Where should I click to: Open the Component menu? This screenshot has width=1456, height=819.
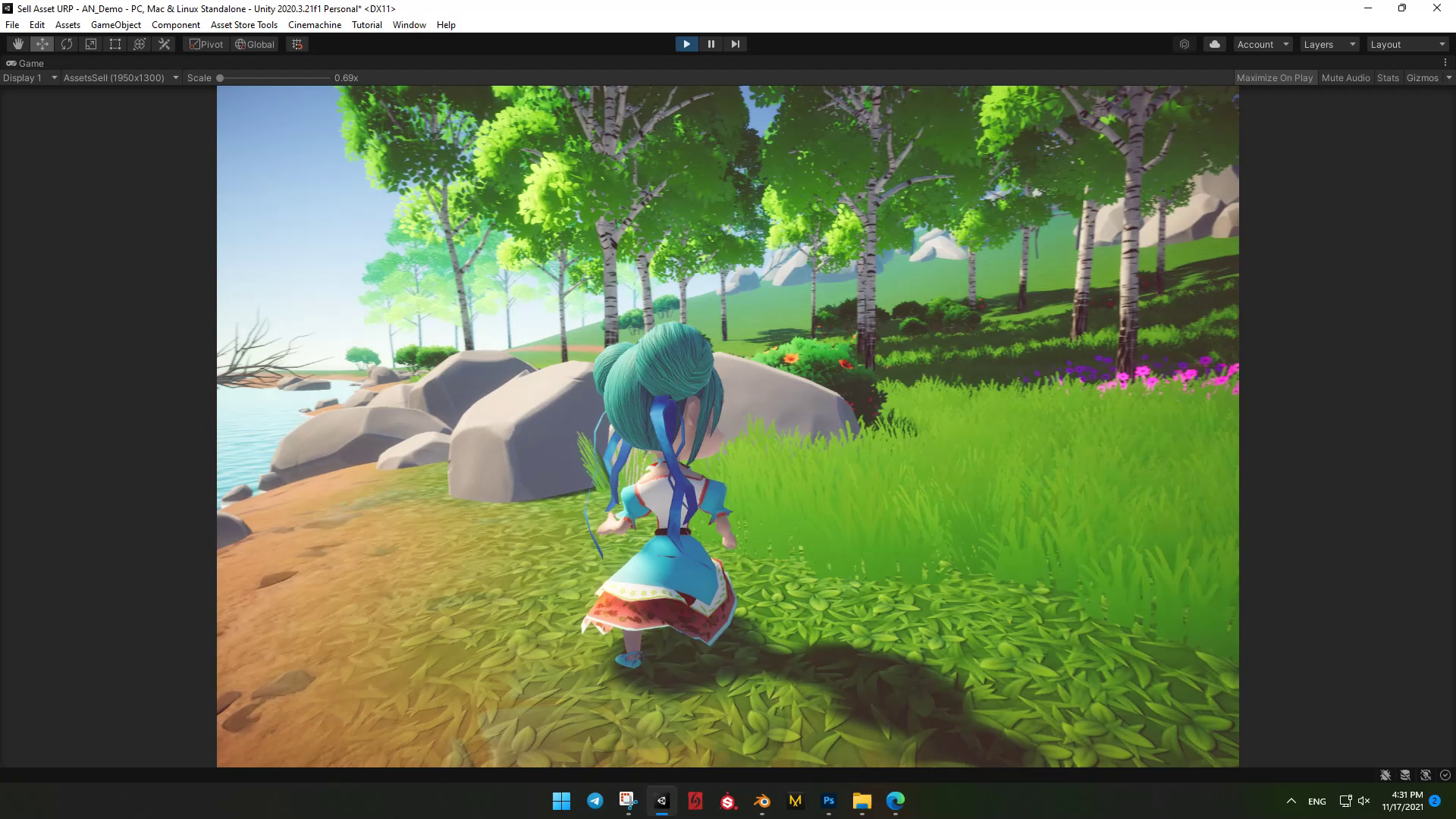click(x=176, y=24)
